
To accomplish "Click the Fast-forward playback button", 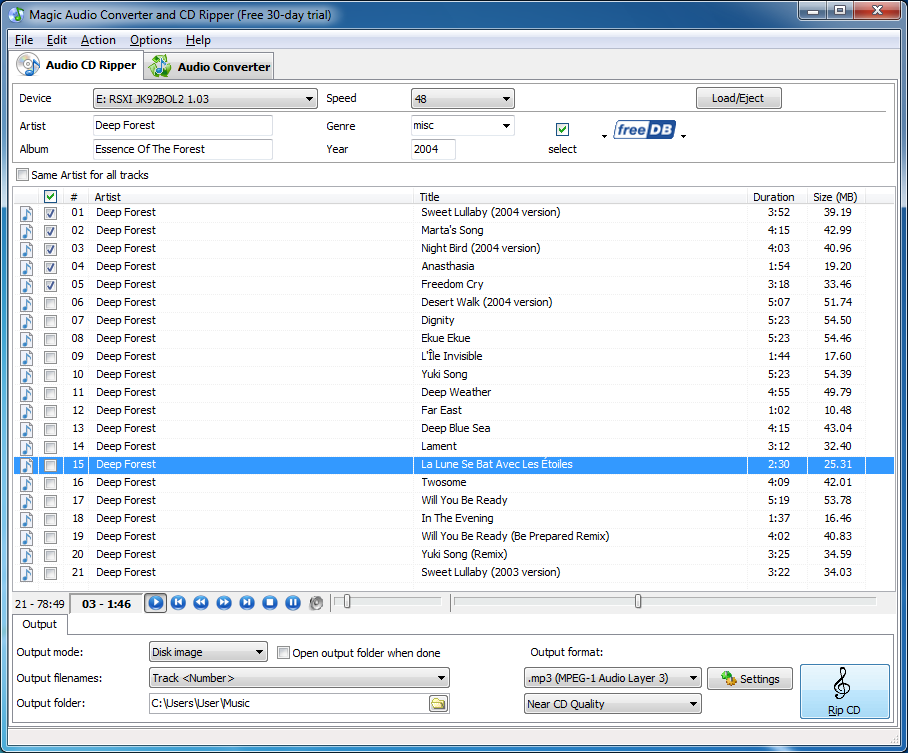I will [224, 603].
